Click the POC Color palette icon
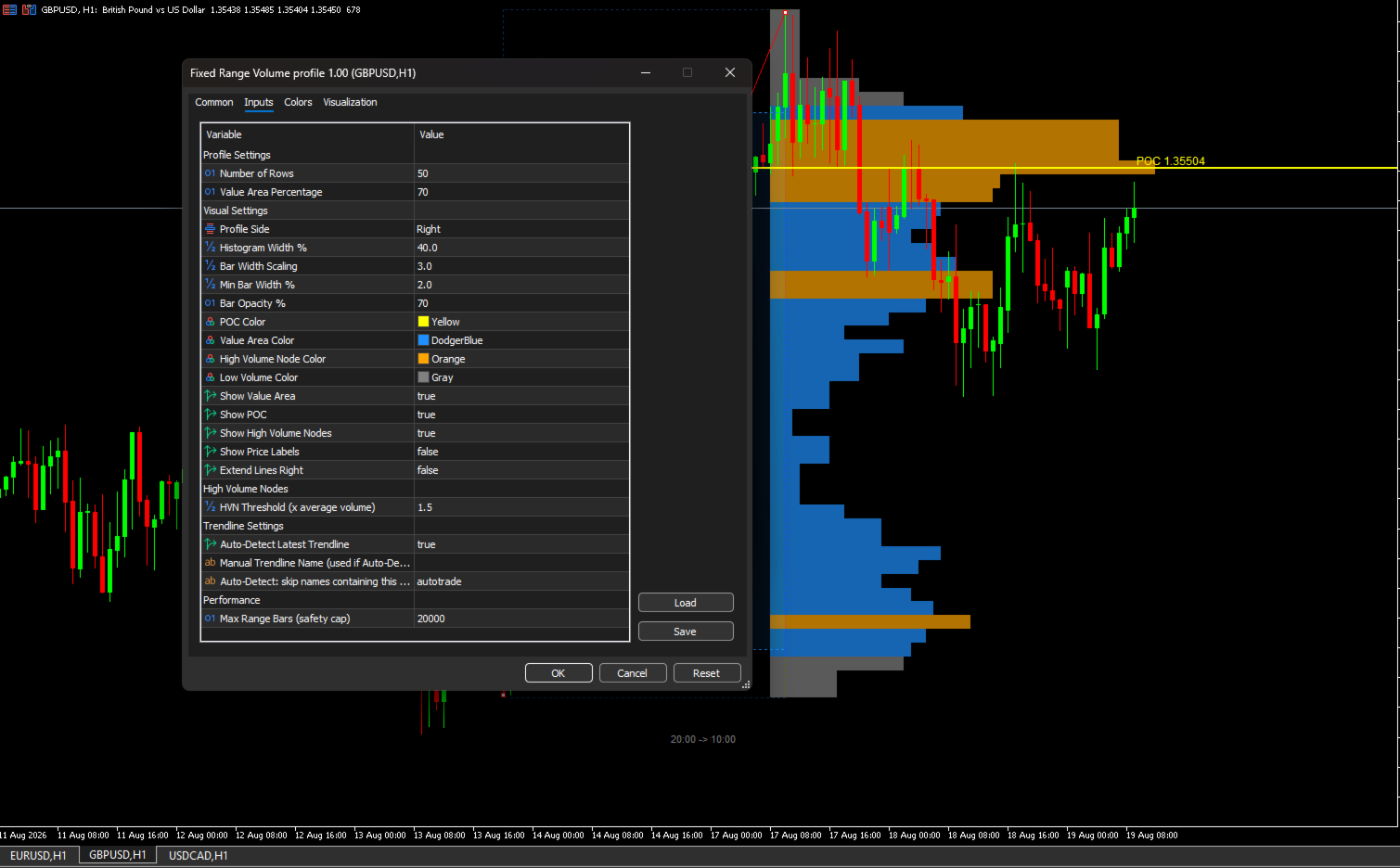The image size is (1400, 868). point(210,322)
